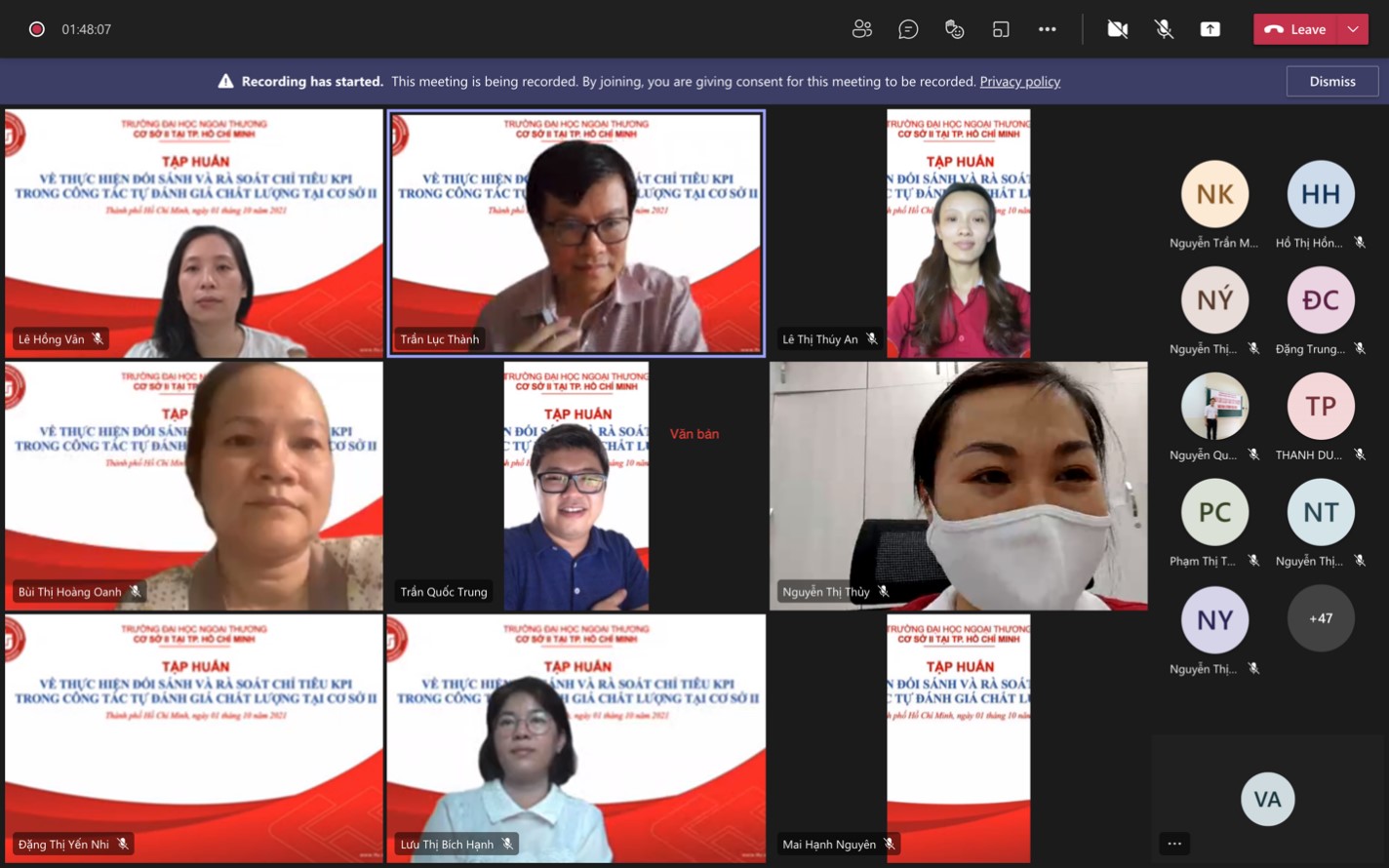Click muted mic icon beside Hồ Thị Hồn...

[1360, 243]
